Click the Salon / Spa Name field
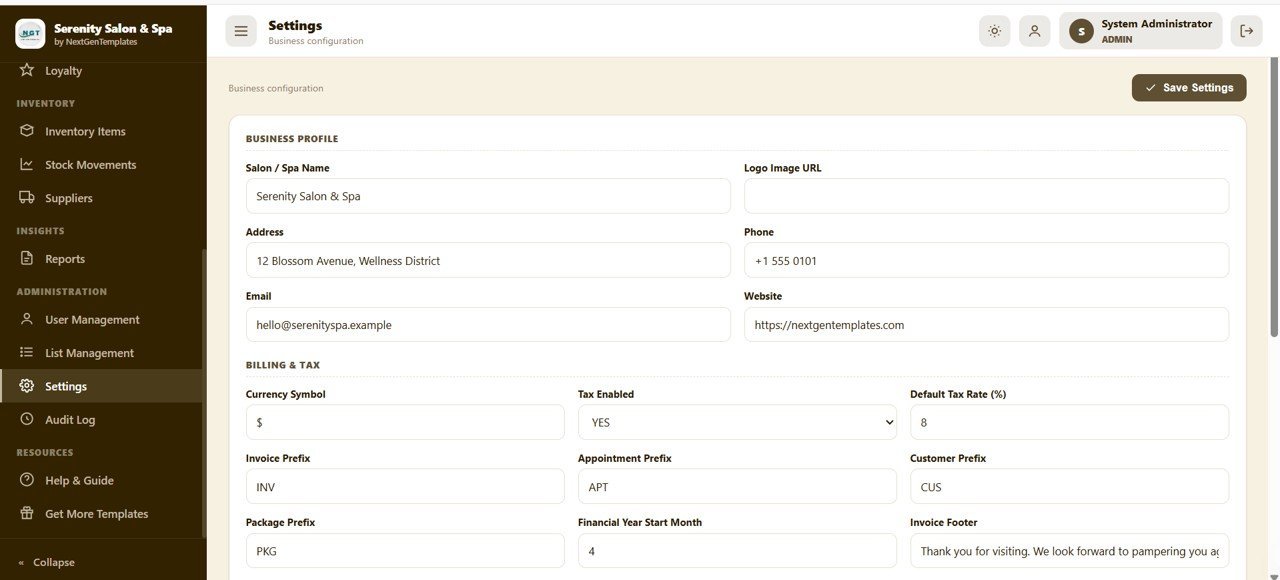Viewport: 1280px width, 580px height. 488,196
